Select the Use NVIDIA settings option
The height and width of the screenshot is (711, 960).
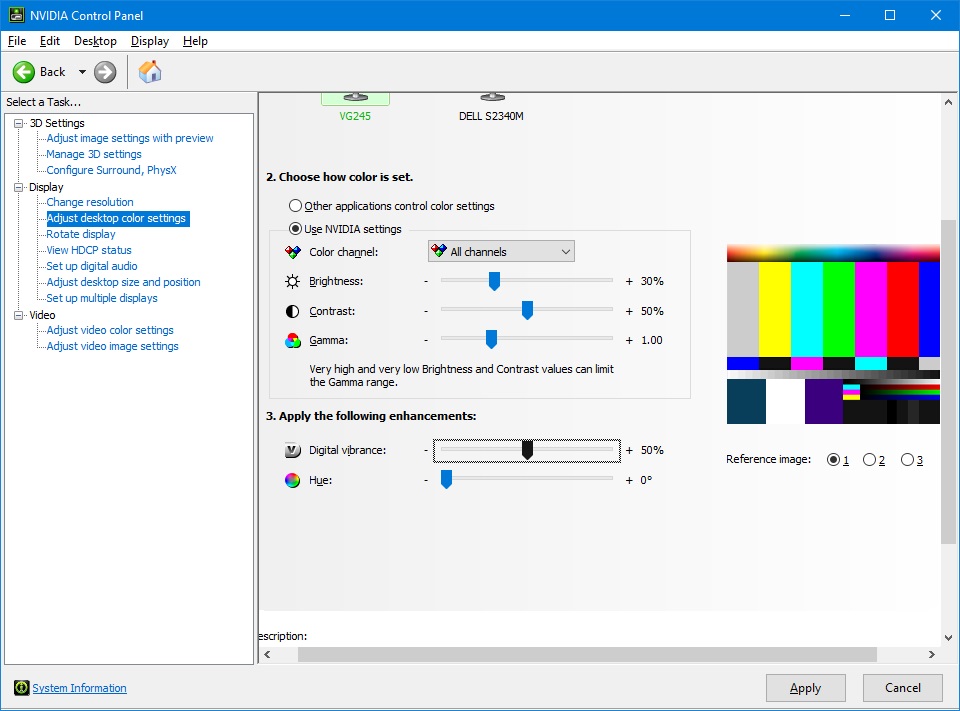(297, 228)
